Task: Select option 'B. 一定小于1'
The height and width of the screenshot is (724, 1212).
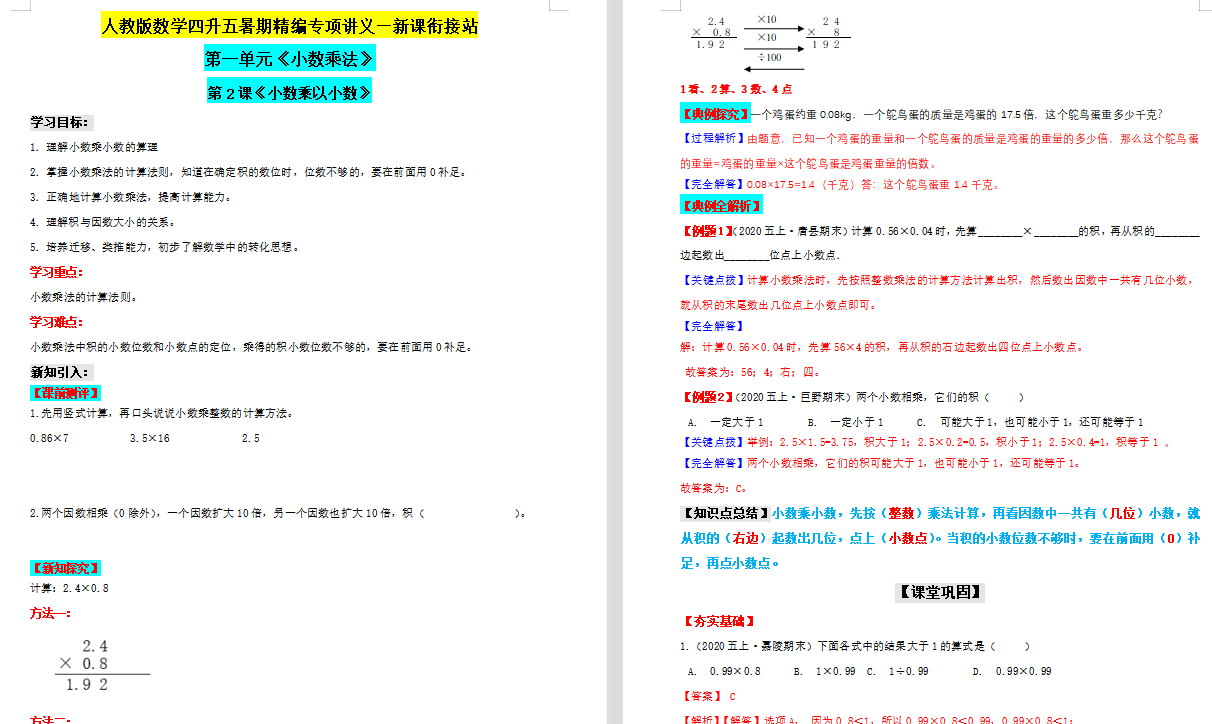Action: [x=846, y=422]
